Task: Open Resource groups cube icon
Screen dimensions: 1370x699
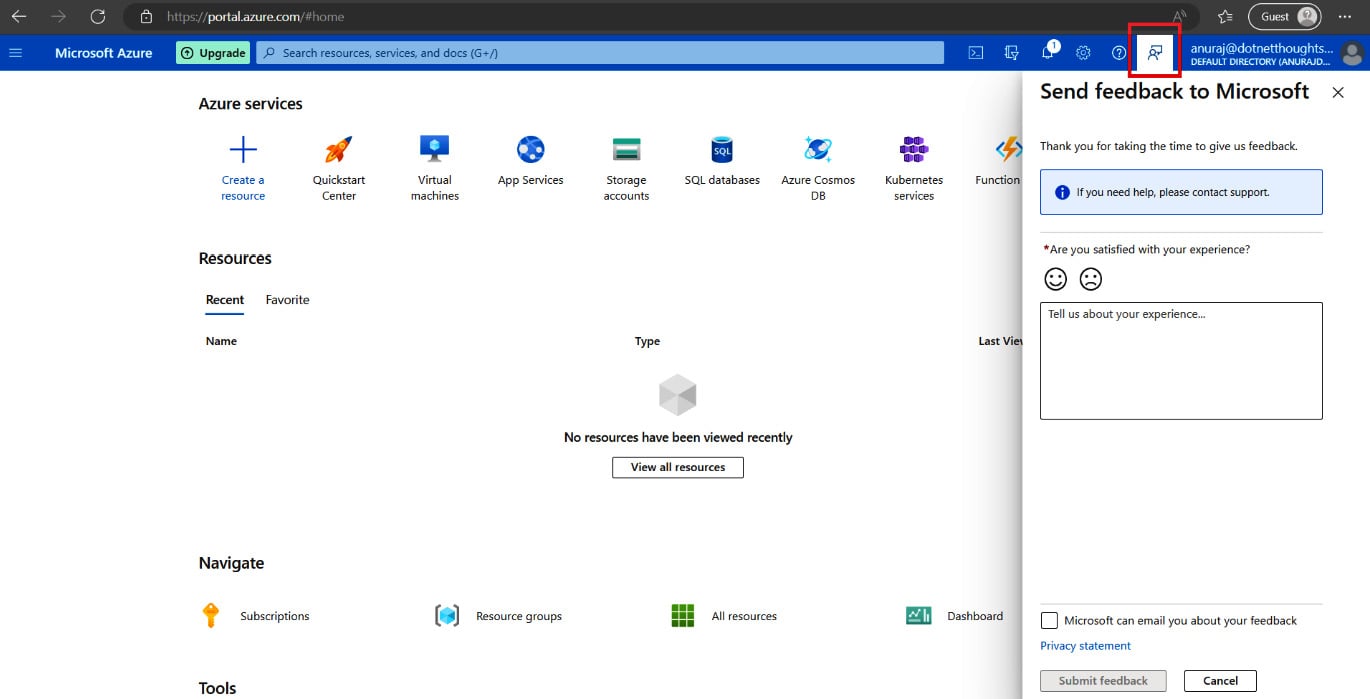Action: (x=447, y=616)
